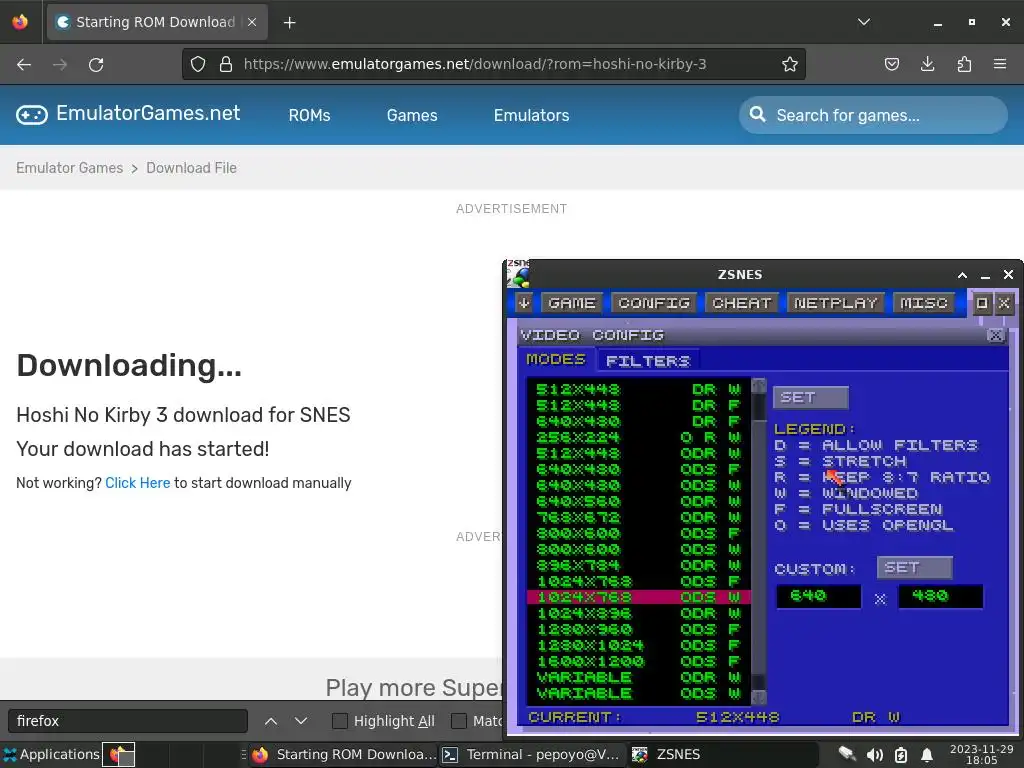This screenshot has height=768, width=1024.
Task: Toggle the Match Case checkbox
Action: coord(459,721)
